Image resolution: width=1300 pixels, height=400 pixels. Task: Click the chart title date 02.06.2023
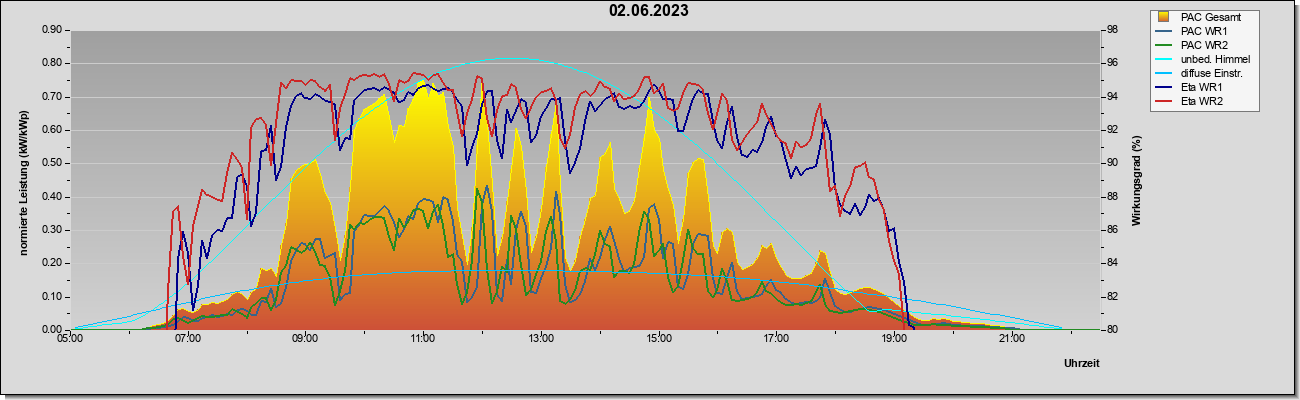pyautogui.click(x=649, y=11)
